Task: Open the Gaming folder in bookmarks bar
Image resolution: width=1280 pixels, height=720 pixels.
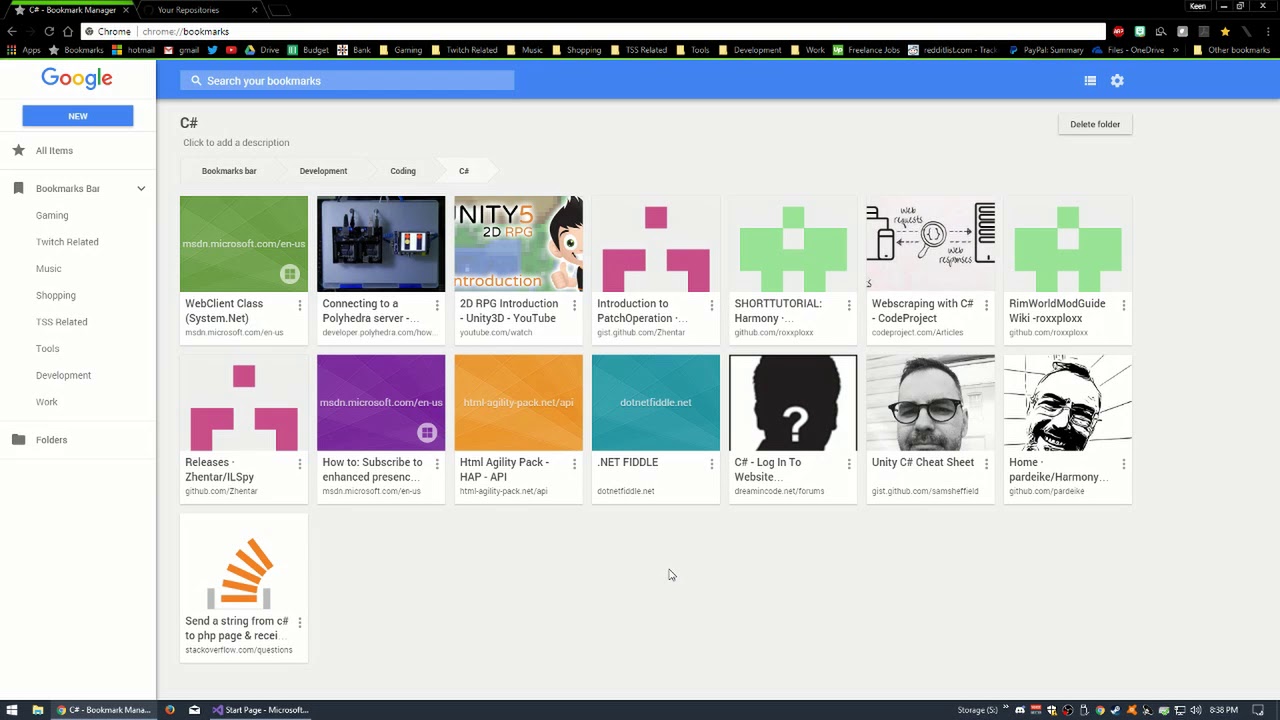Action: (x=400, y=50)
